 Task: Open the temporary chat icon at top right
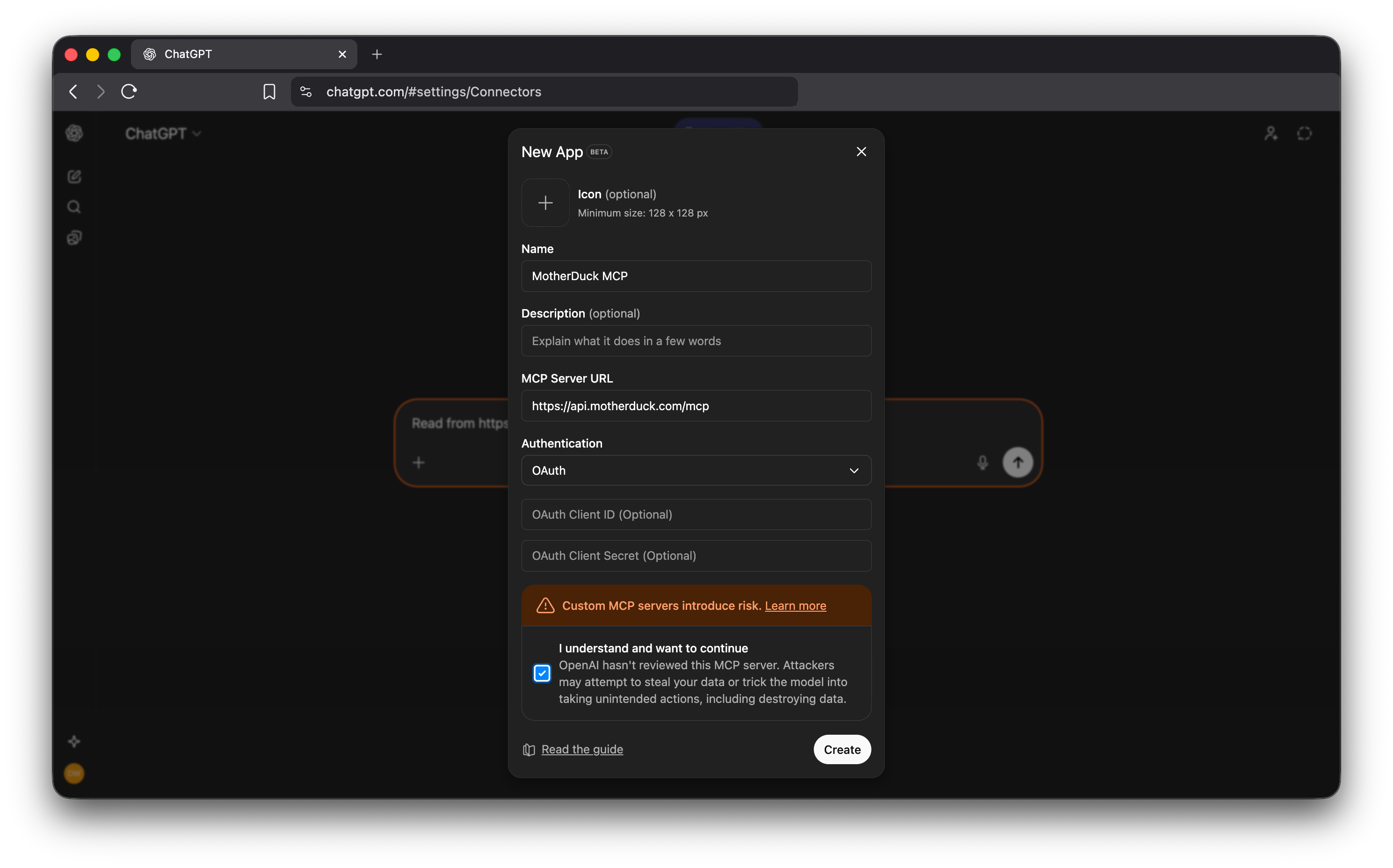click(1304, 133)
